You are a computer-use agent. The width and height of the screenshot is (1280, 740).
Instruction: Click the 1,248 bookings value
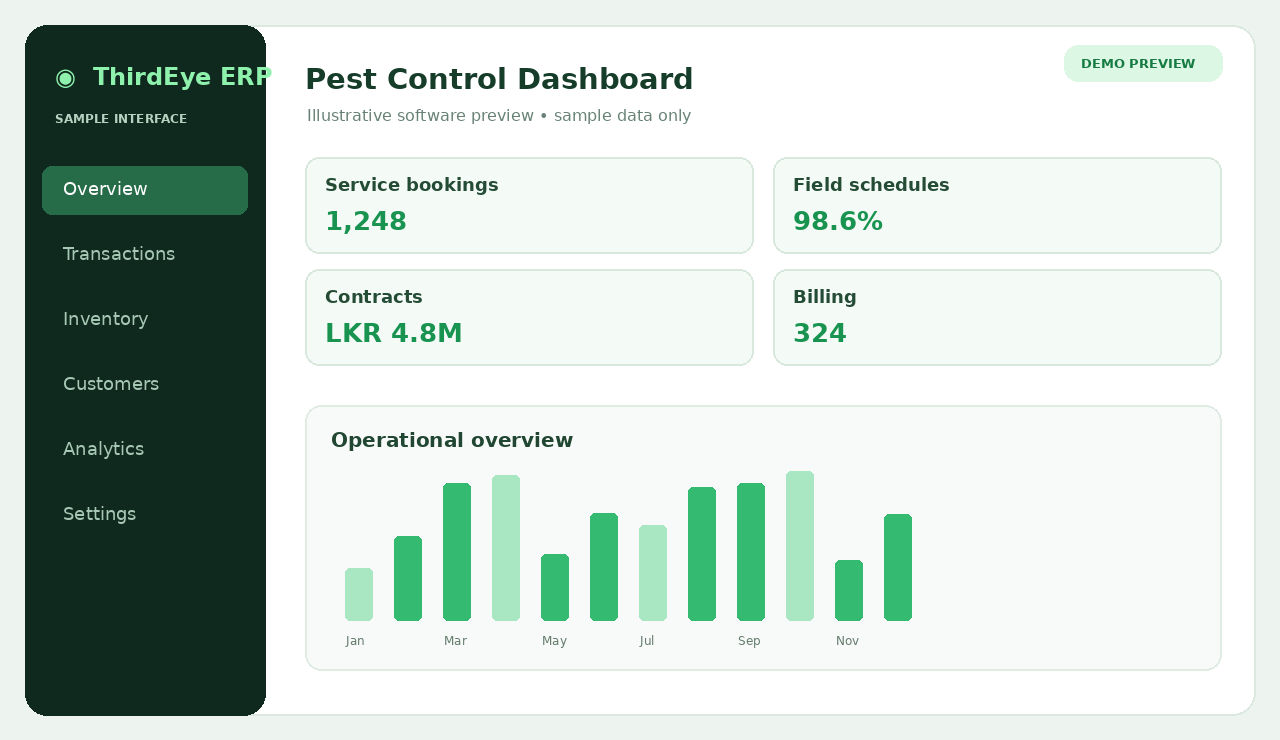pyautogui.click(x=366, y=222)
